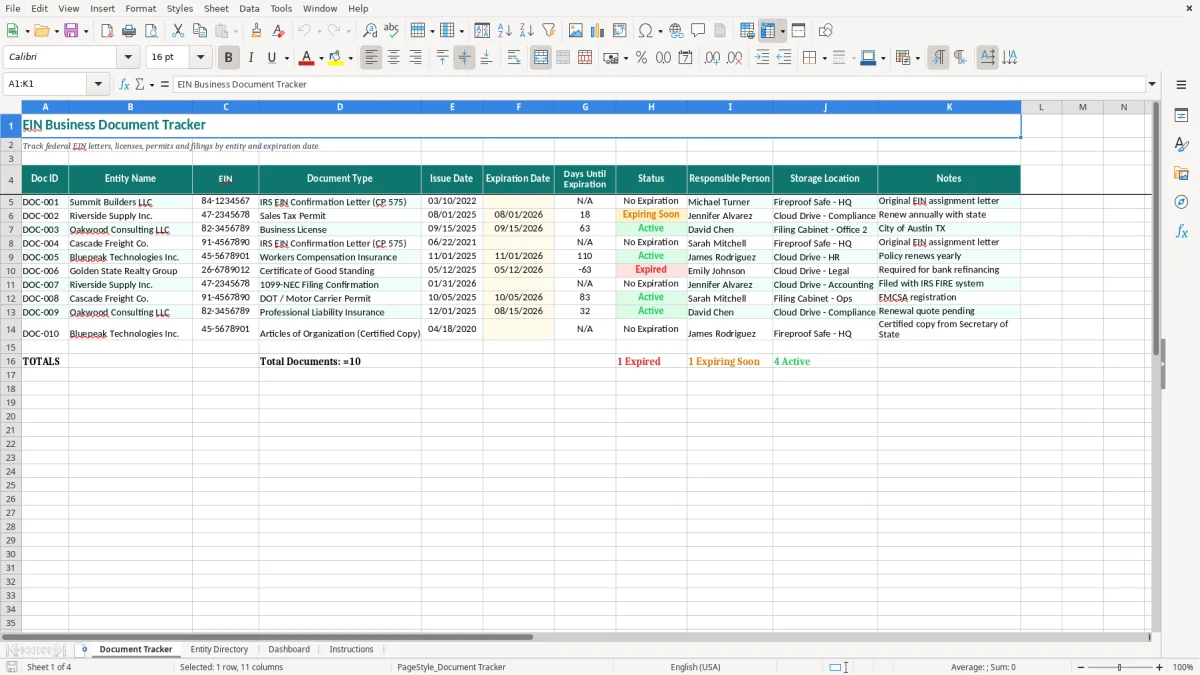Toggle Align Left
Screen dimensions: 1200x675
tap(371, 58)
